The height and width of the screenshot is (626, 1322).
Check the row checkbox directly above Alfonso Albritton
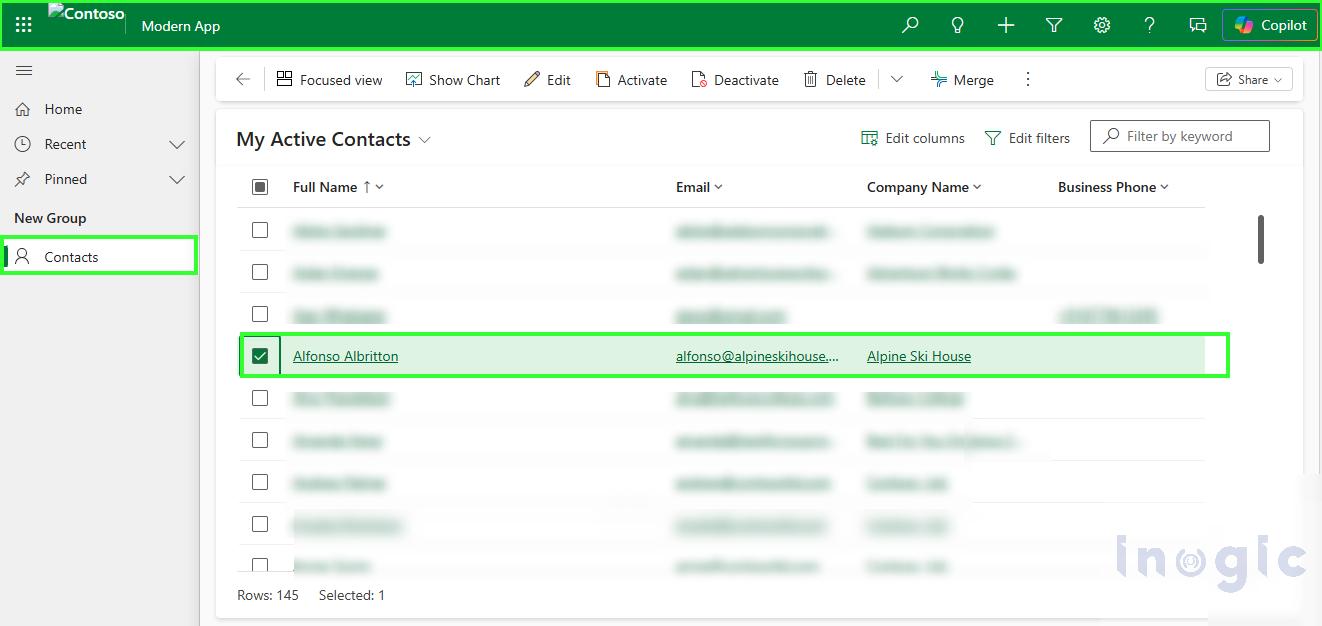260,314
